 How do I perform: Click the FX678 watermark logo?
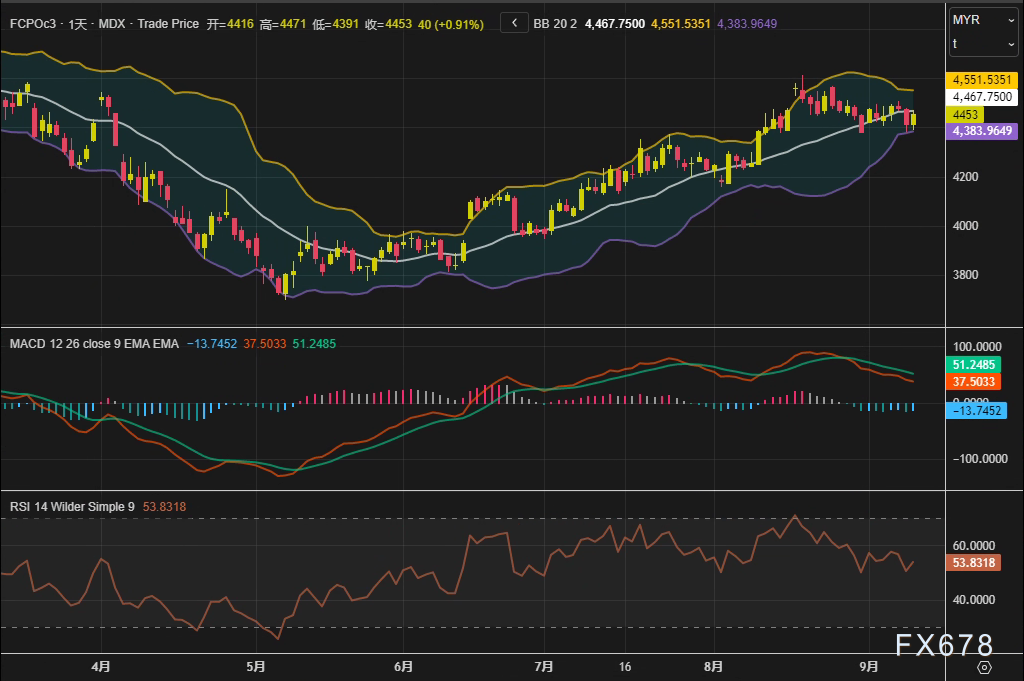(x=944, y=645)
